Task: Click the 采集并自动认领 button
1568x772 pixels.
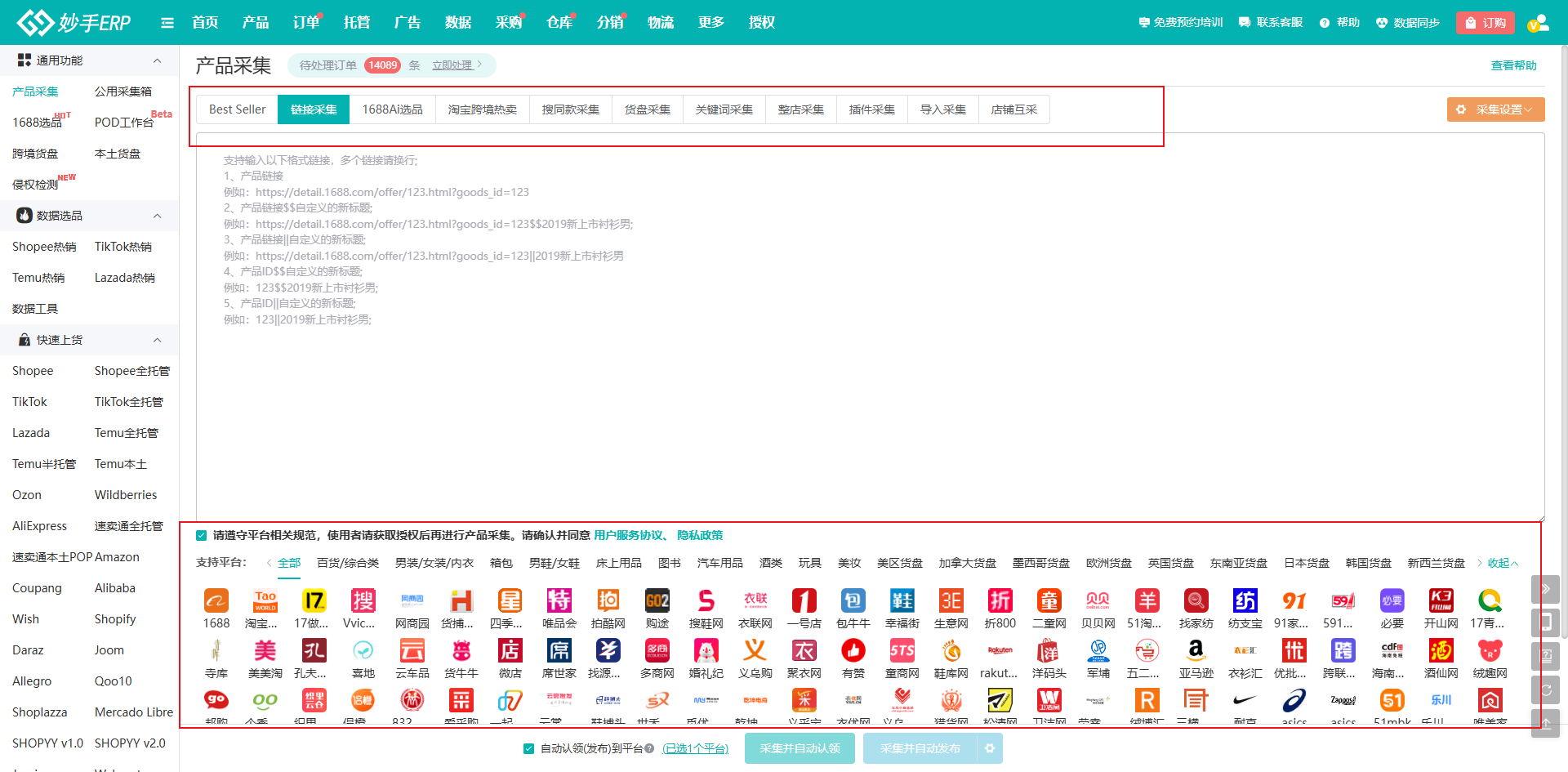Action: pos(800,748)
